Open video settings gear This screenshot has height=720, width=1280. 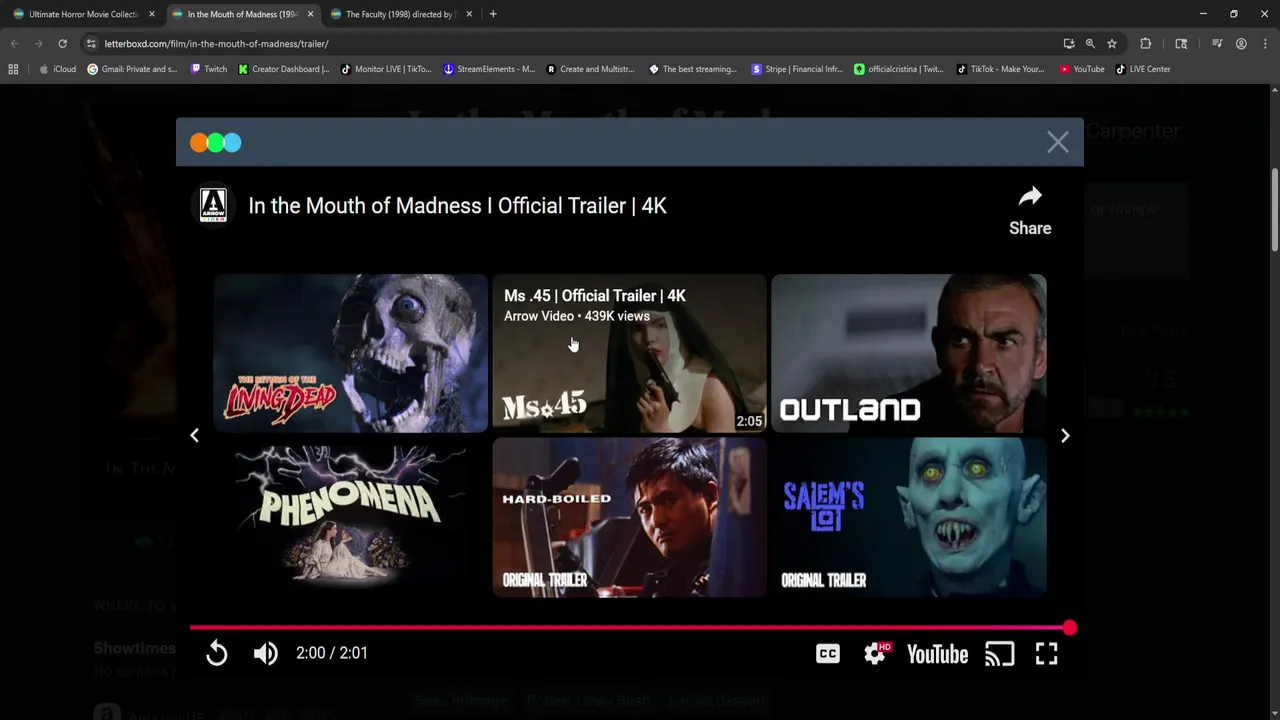[x=876, y=653]
